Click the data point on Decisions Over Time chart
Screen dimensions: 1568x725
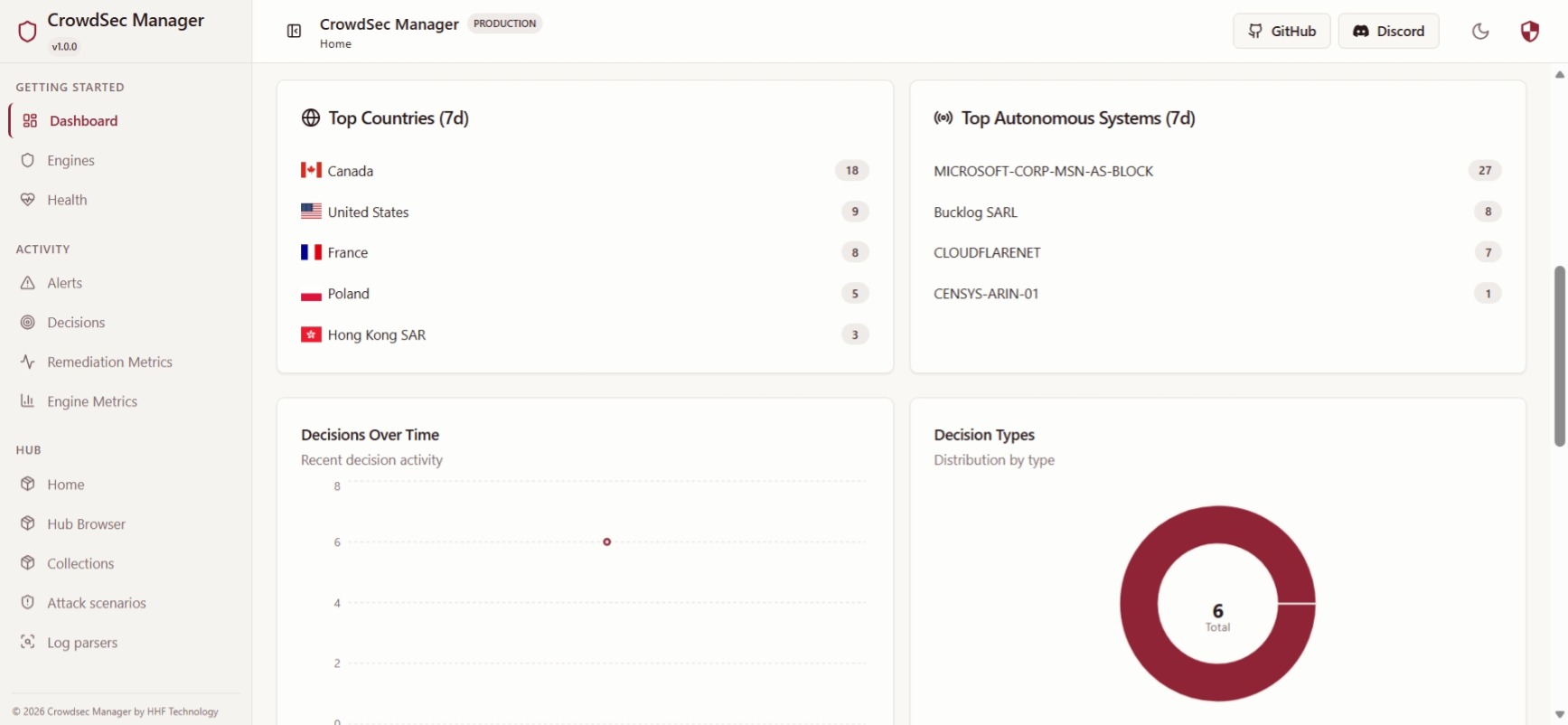607,542
